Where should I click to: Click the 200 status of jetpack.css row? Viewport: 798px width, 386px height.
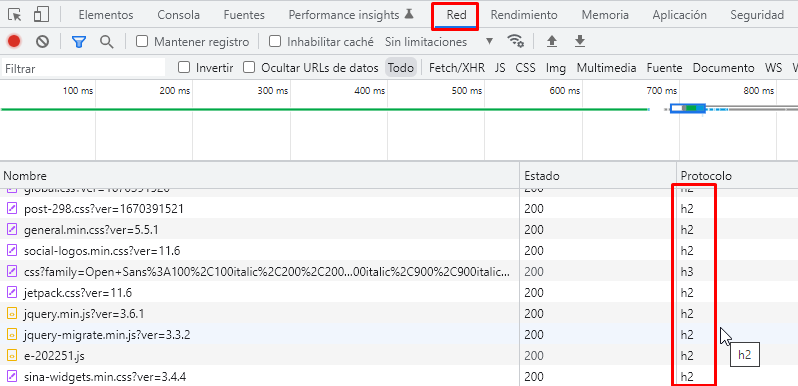534,293
